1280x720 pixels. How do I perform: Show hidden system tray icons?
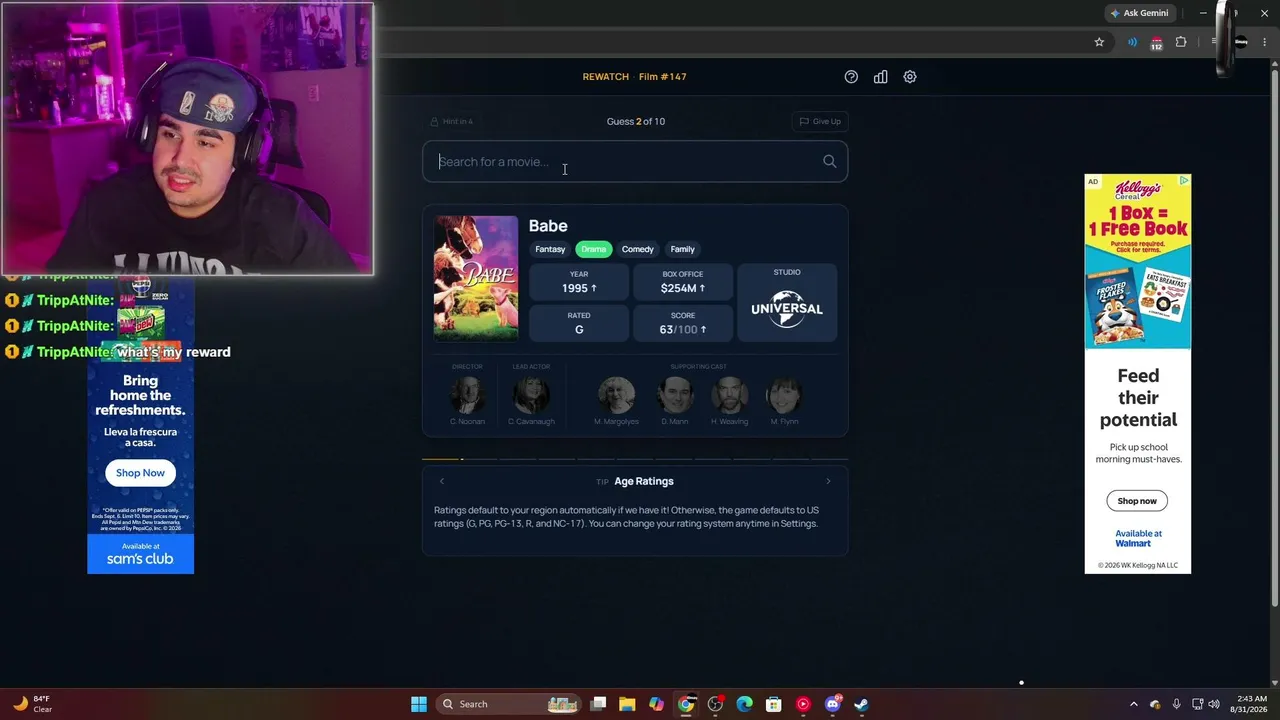click(x=1134, y=704)
